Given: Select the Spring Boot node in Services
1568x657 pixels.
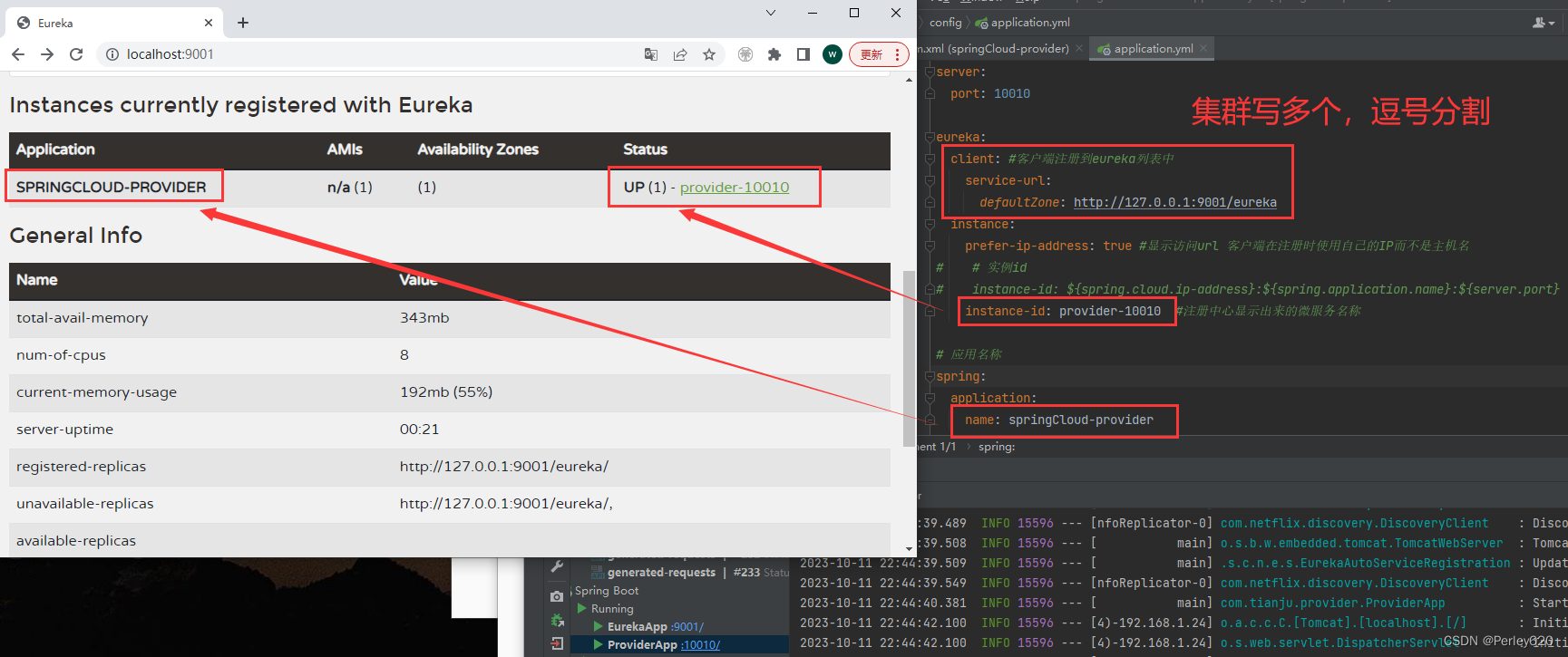Looking at the screenshot, I should pos(607,591).
